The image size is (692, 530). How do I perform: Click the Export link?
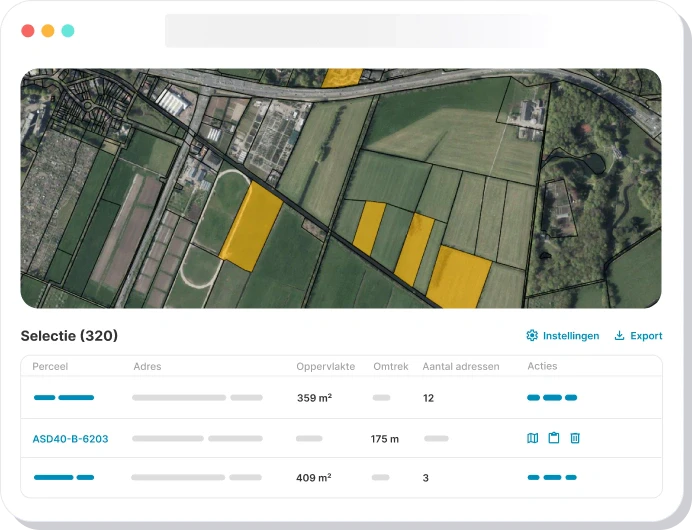click(646, 336)
